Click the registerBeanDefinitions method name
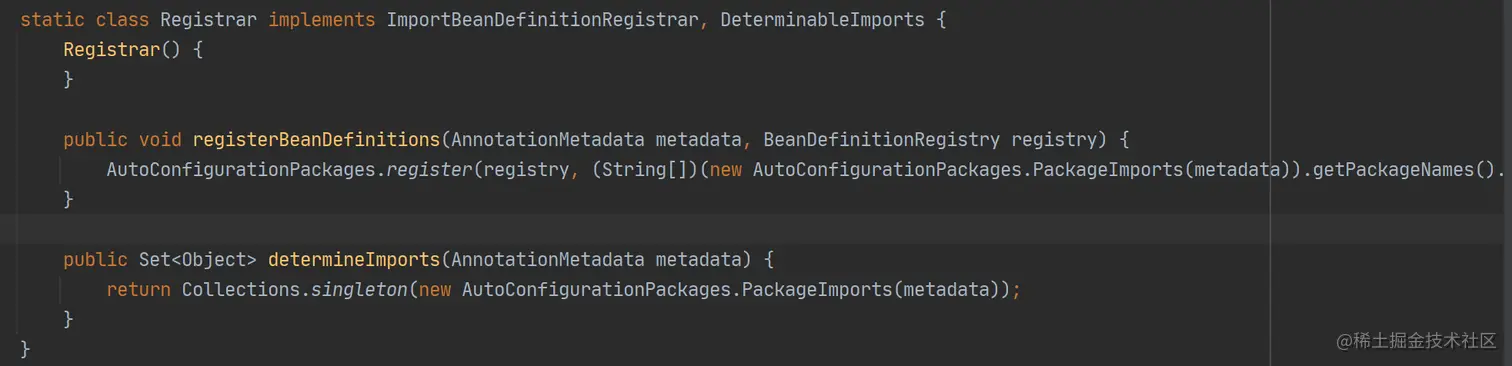The image size is (1512, 366). click(316, 139)
